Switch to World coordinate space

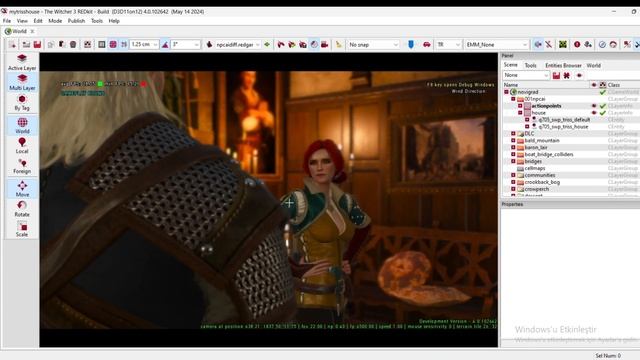point(22,125)
